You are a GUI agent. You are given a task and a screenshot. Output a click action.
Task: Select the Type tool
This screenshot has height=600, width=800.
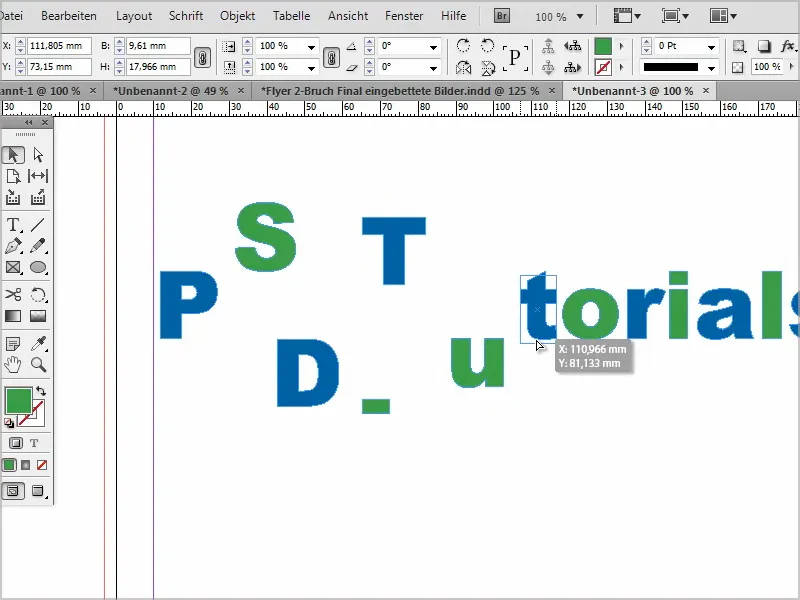[x=13, y=224]
